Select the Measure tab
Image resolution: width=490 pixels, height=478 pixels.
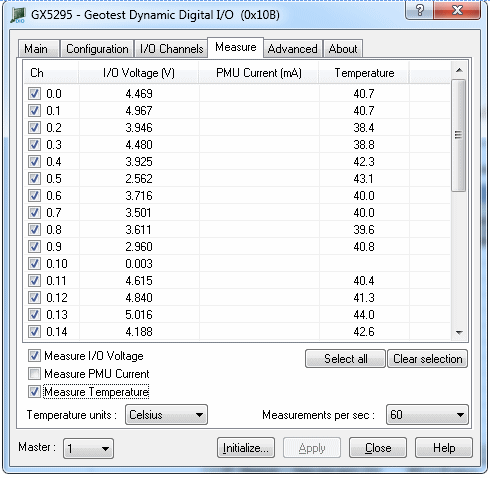pos(236,47)
